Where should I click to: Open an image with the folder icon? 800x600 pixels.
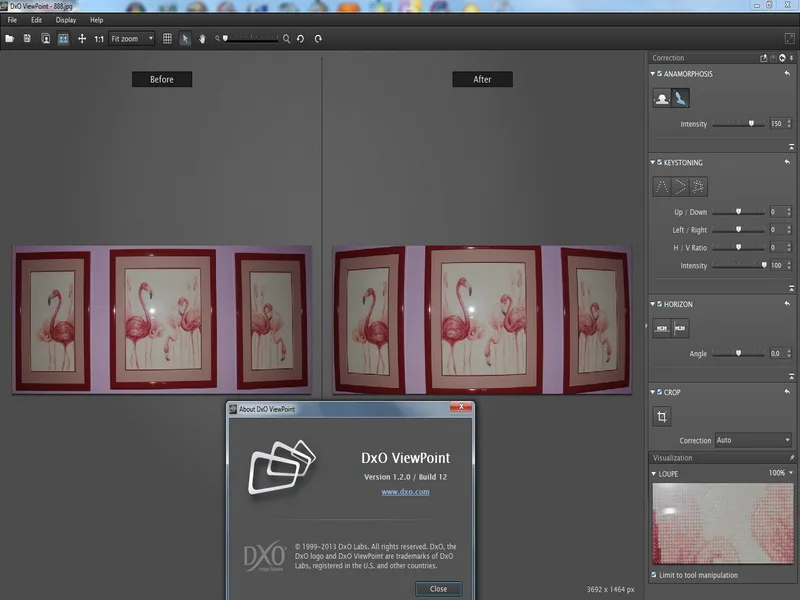tap(9, 39)
